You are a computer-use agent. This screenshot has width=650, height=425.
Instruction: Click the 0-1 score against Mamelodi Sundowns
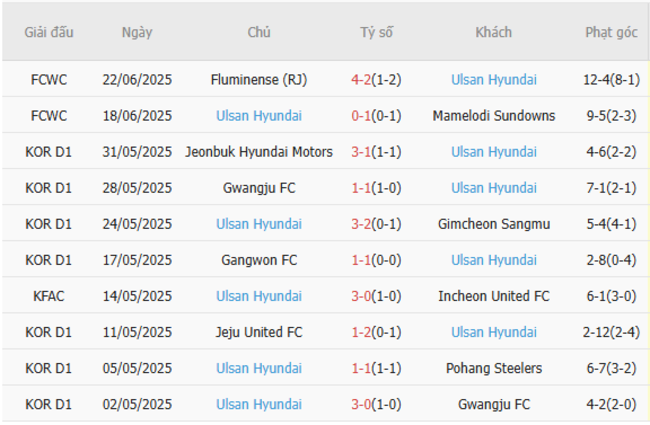tap(363, 116)
